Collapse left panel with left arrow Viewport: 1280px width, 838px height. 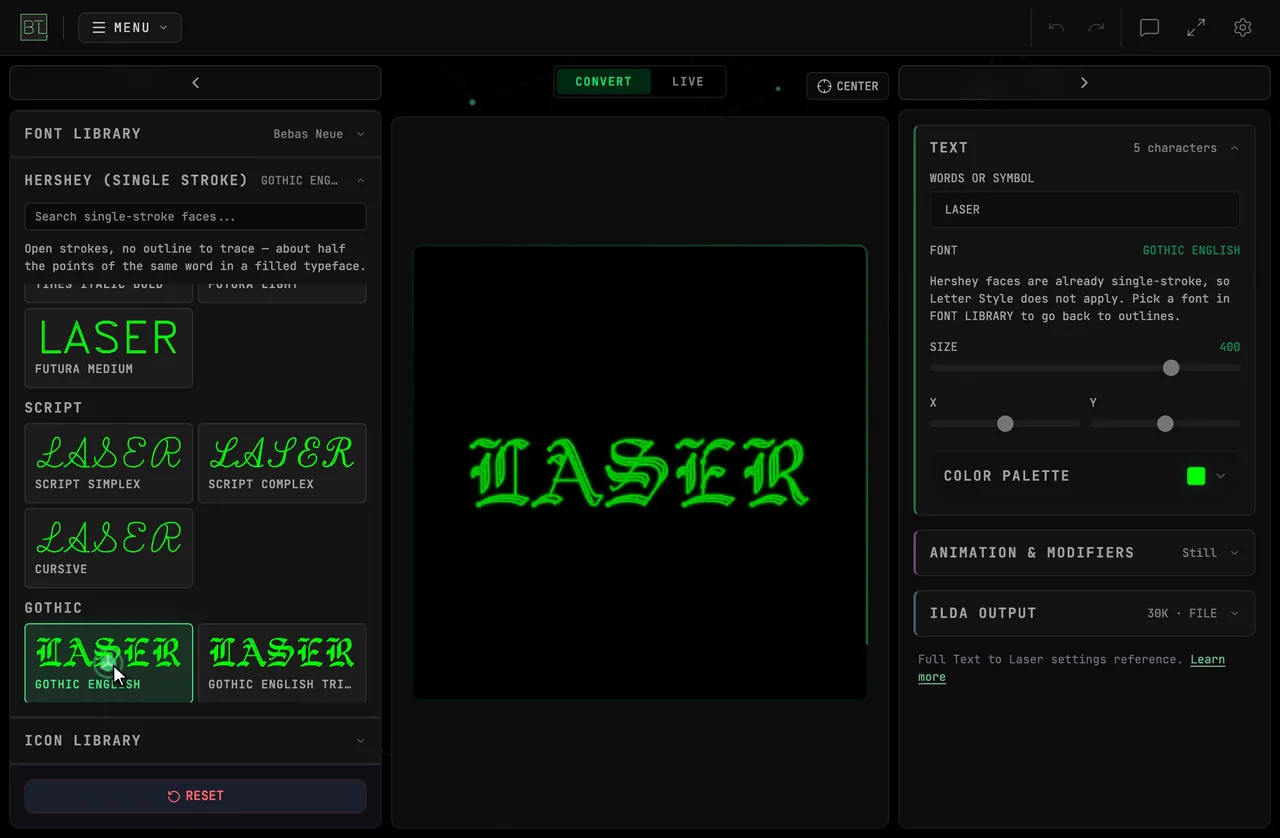tap(195, 83)
